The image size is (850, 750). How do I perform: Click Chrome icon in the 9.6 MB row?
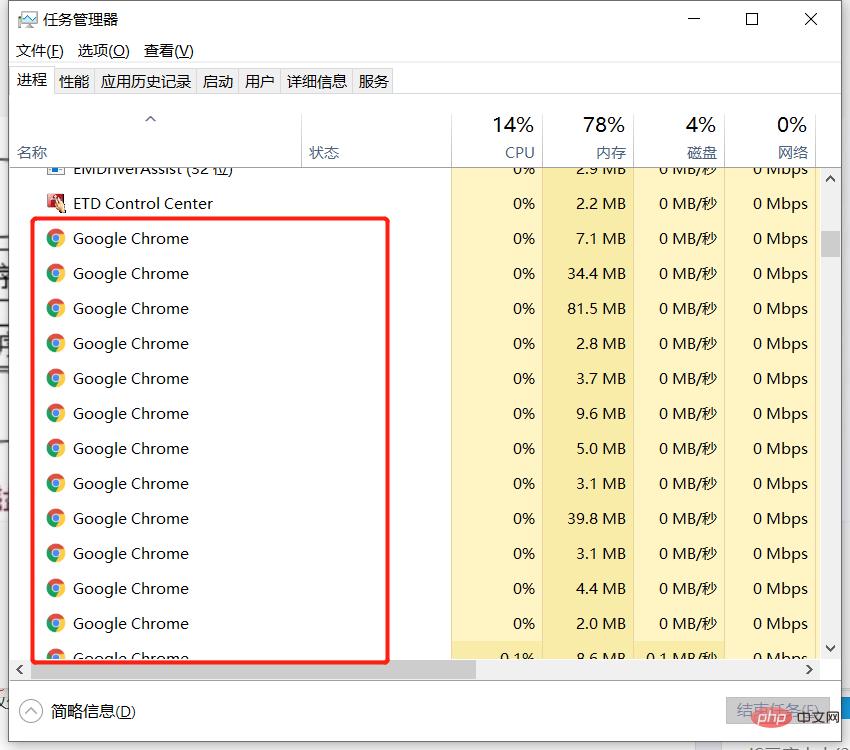56,413
